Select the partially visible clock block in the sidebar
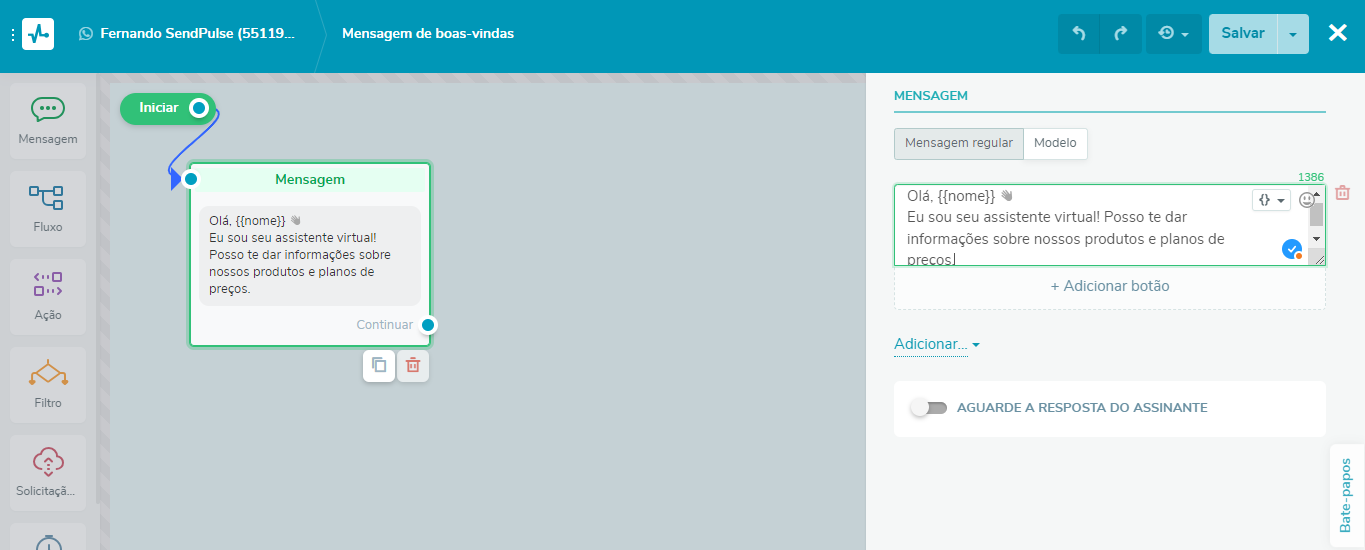Image resolution: width=1365 pixels, height=550 pixels. pos(48,537)
